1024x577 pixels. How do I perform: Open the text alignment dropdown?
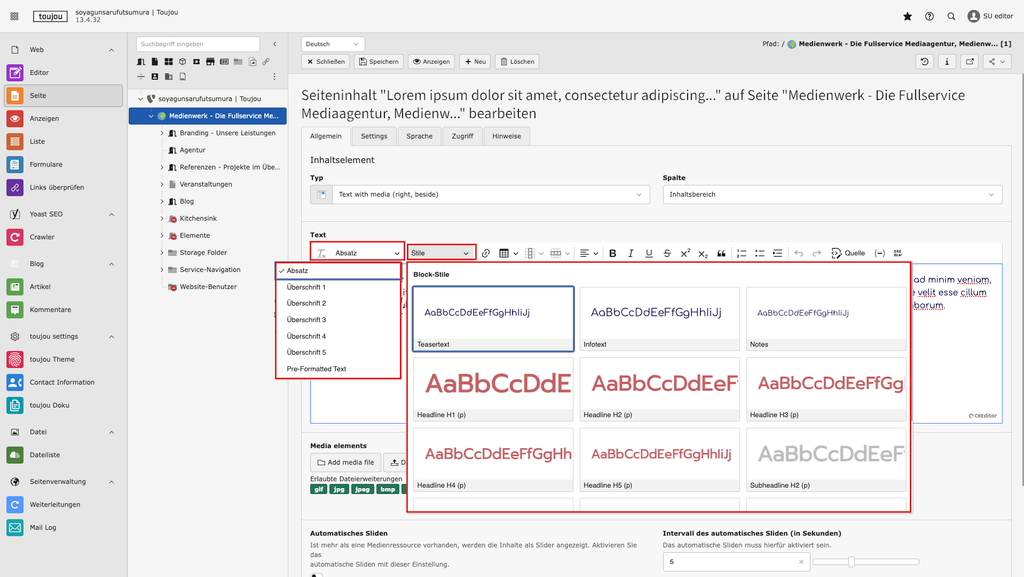pos(588,253)
